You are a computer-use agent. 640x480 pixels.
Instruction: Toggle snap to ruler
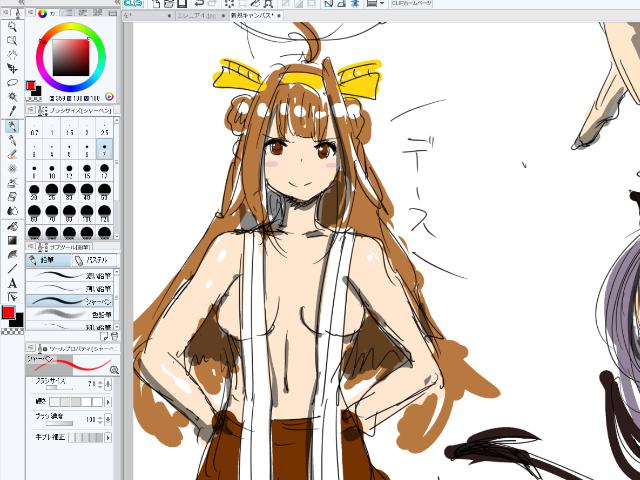328,4
